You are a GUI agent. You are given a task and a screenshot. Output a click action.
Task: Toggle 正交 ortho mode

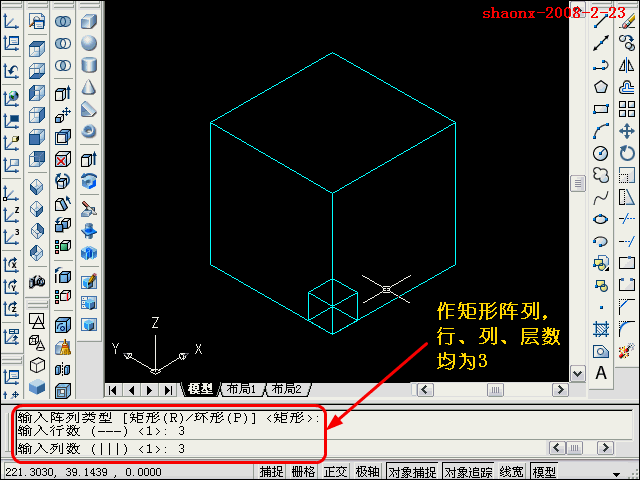[335, 471]
